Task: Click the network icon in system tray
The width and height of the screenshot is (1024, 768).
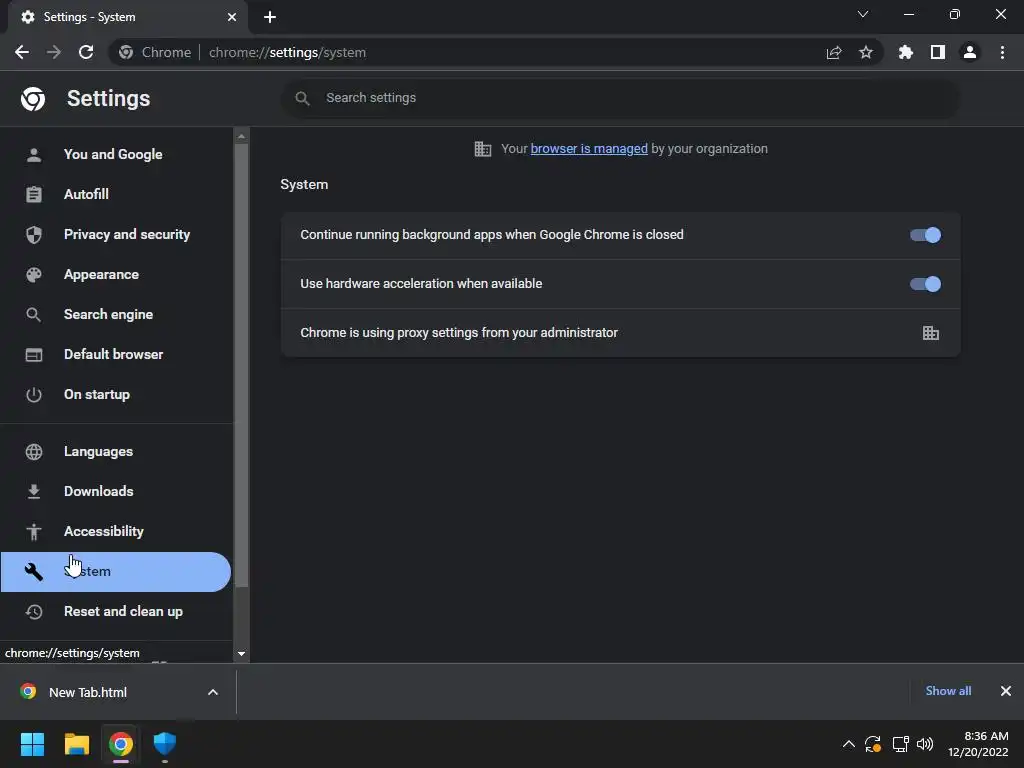Action: coord(900,744)
